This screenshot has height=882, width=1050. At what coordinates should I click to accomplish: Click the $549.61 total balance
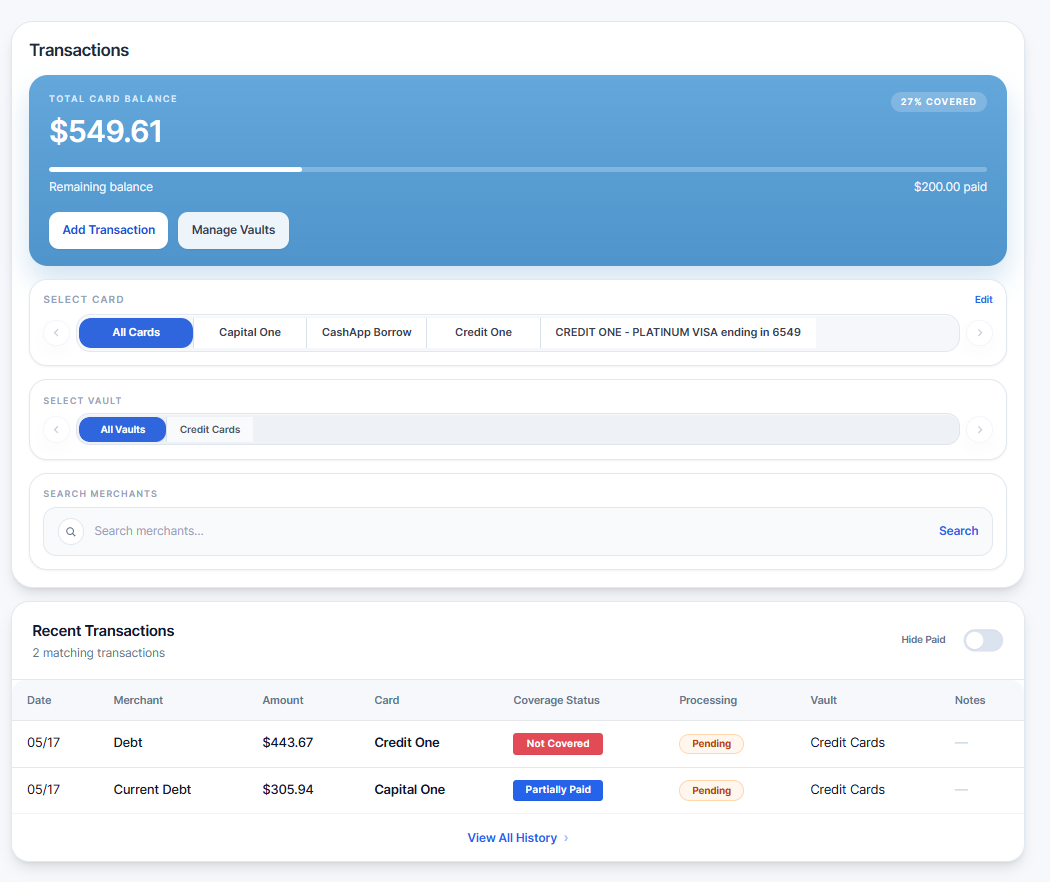coord(106,131)
